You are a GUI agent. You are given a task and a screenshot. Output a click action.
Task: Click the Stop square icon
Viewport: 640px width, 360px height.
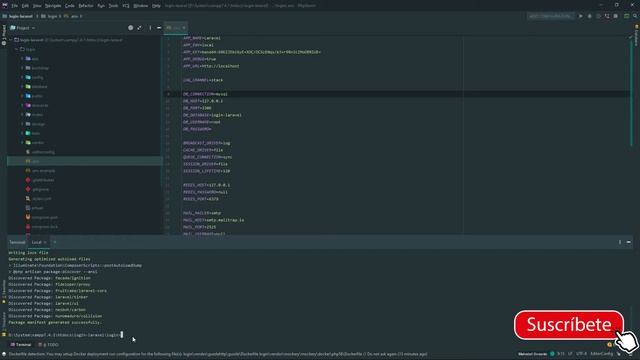tap(616, 16)
